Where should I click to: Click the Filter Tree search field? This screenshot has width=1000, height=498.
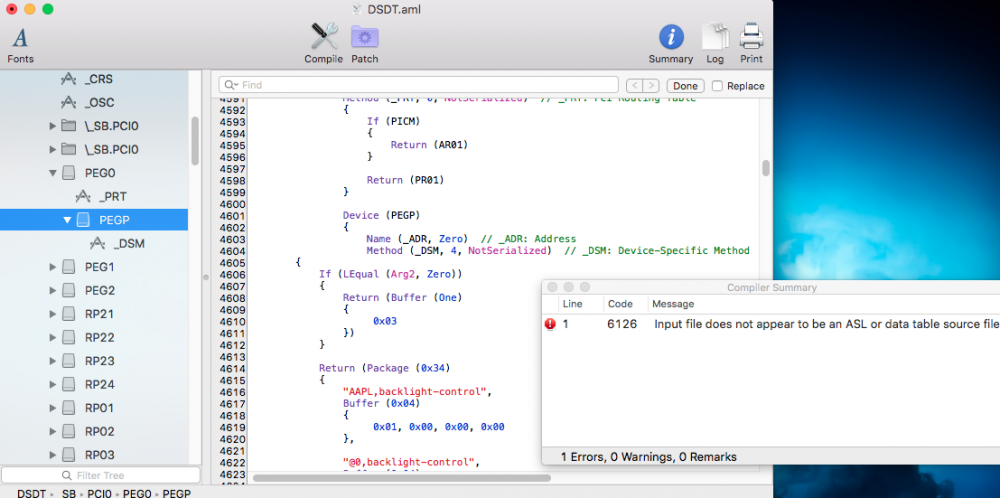(x=100, y=475)
